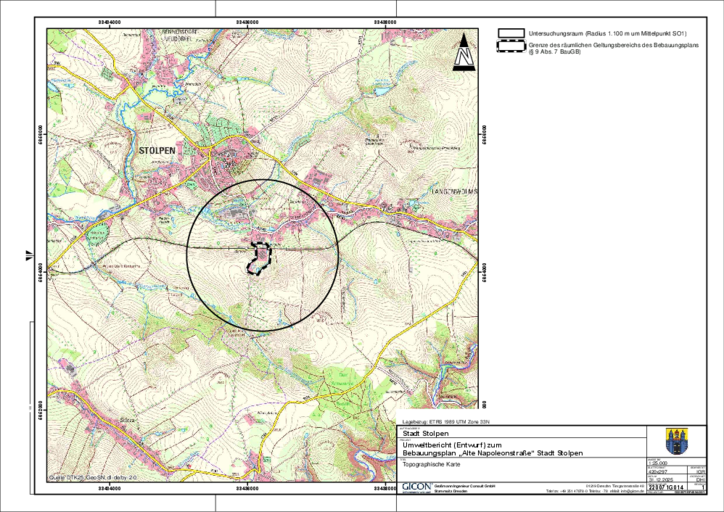This screenshot has width=724, height=512.
Task: Select the legend line '(§ 9 Abs. 7 BauGB)'
Action: point(555,51)
